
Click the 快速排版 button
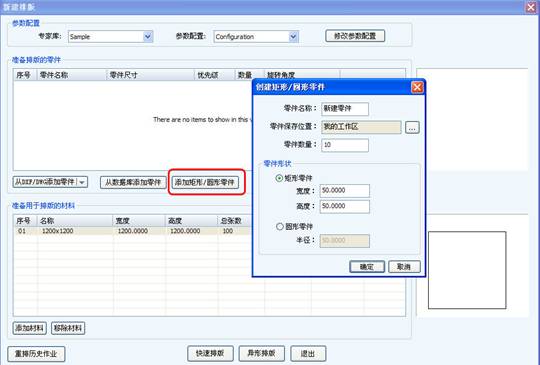click(210, 353)
